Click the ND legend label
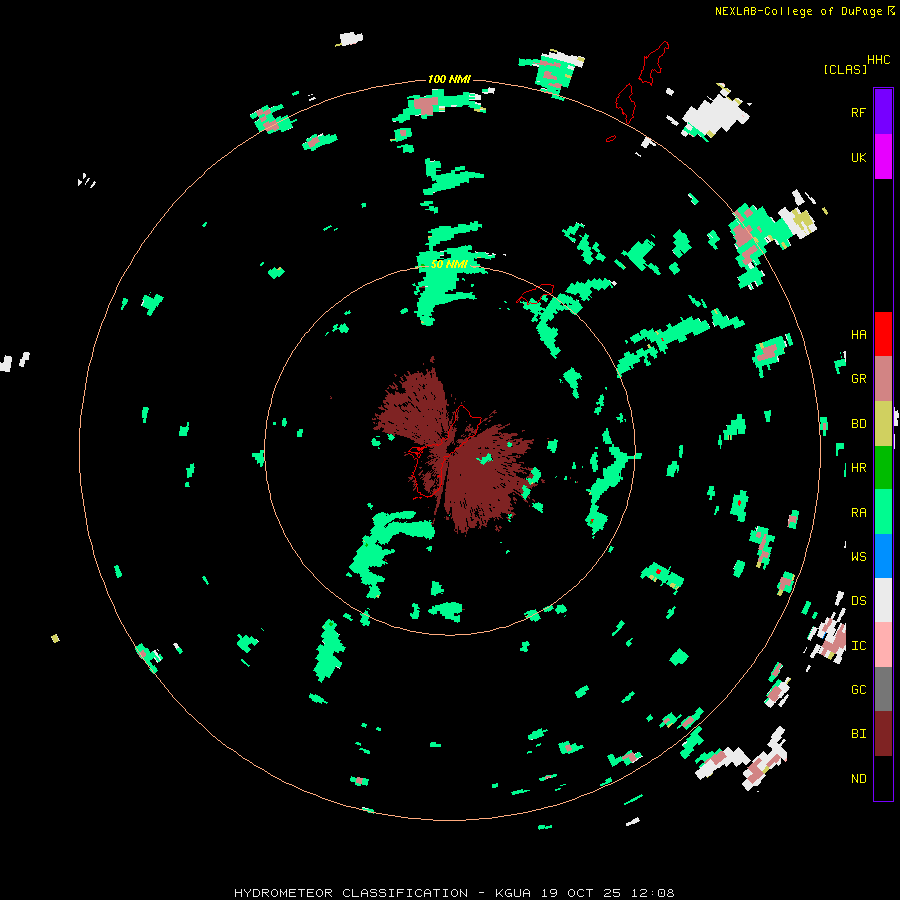Screen dimensions: 900x900 [858, 779]
